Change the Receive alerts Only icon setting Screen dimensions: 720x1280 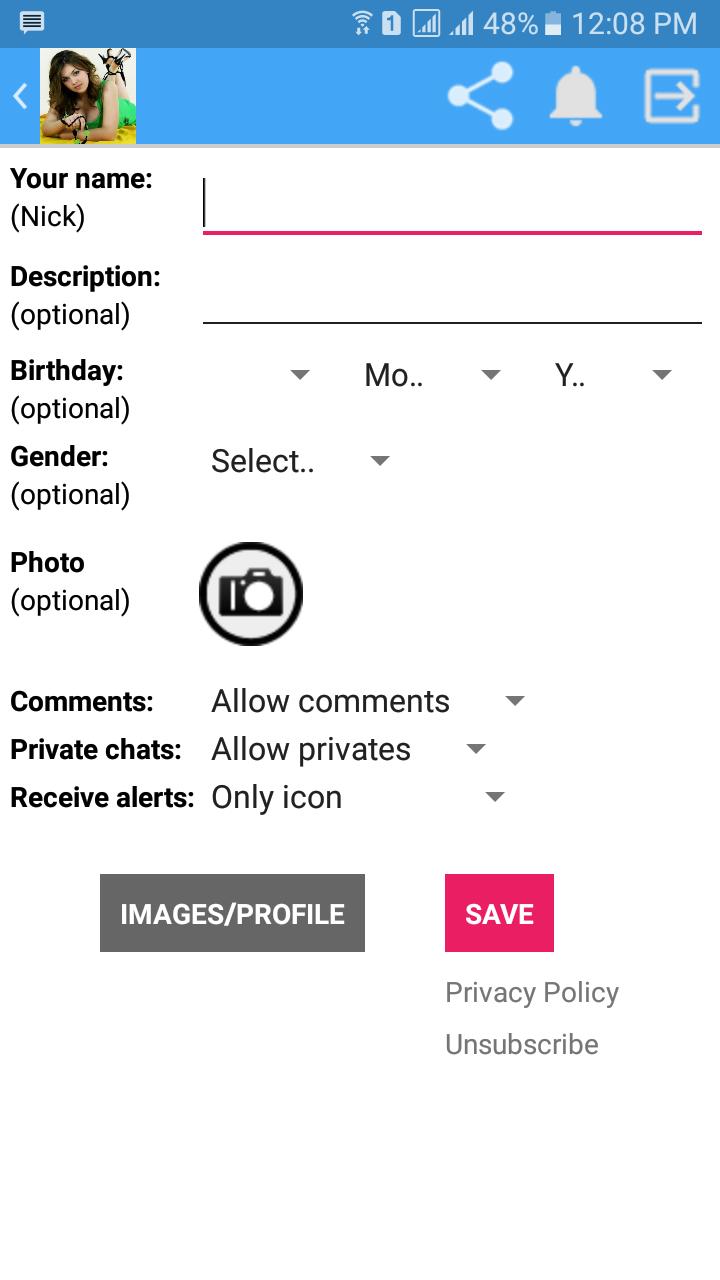pyautogui.click(x=357, y=797)
